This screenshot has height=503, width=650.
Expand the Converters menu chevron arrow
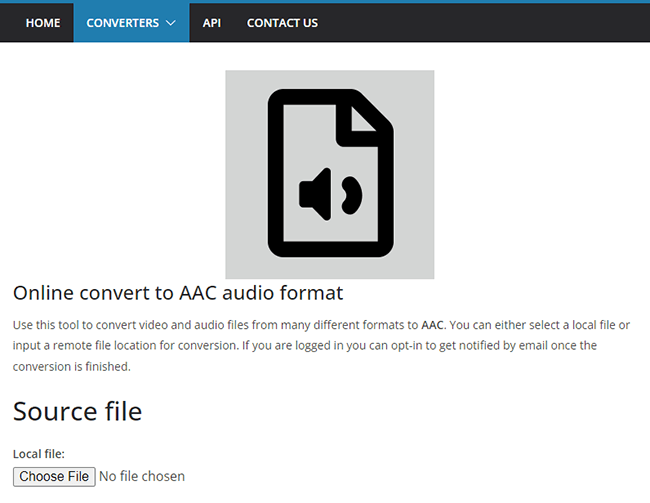click(x=171, y=23)
